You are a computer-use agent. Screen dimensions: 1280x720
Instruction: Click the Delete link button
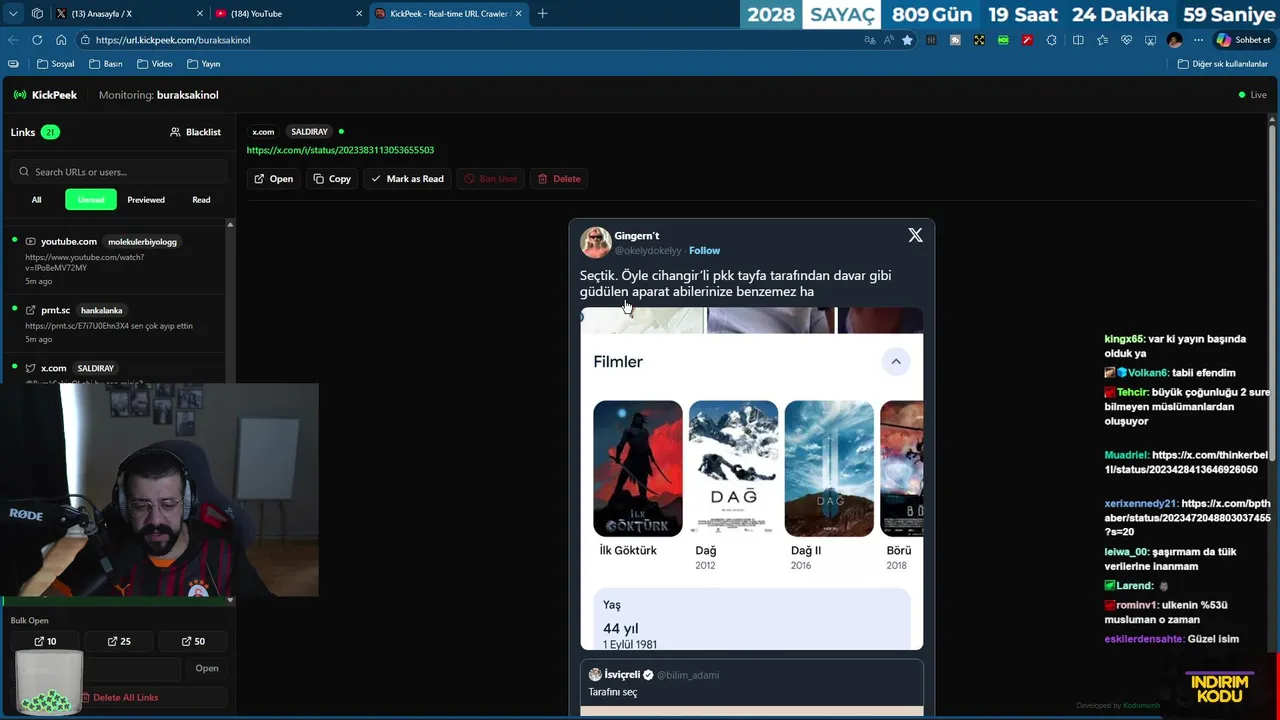coord(559,179)
